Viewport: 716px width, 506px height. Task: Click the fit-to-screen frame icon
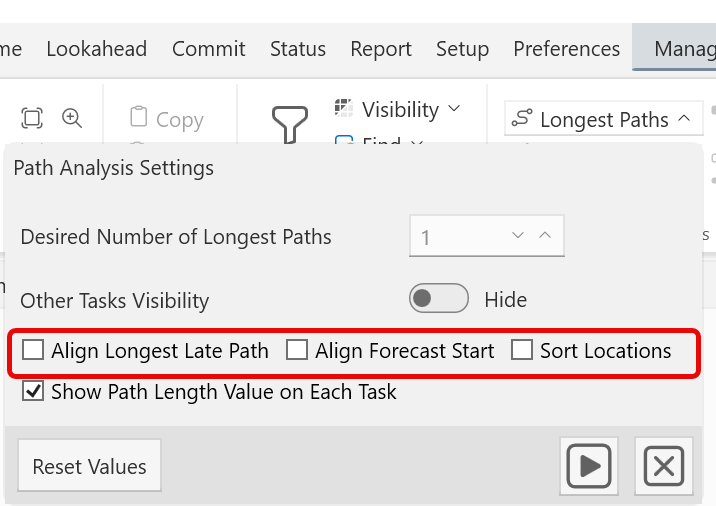tap(32, 118)
